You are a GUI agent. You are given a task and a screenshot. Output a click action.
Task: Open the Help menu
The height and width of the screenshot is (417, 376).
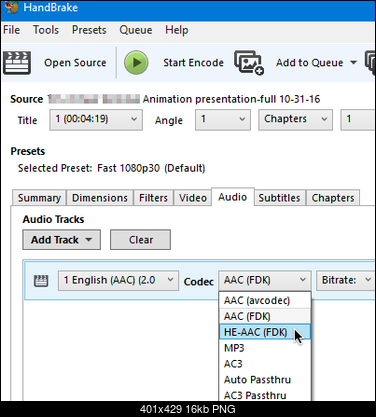pyautogui.click(x=177, y=30)
